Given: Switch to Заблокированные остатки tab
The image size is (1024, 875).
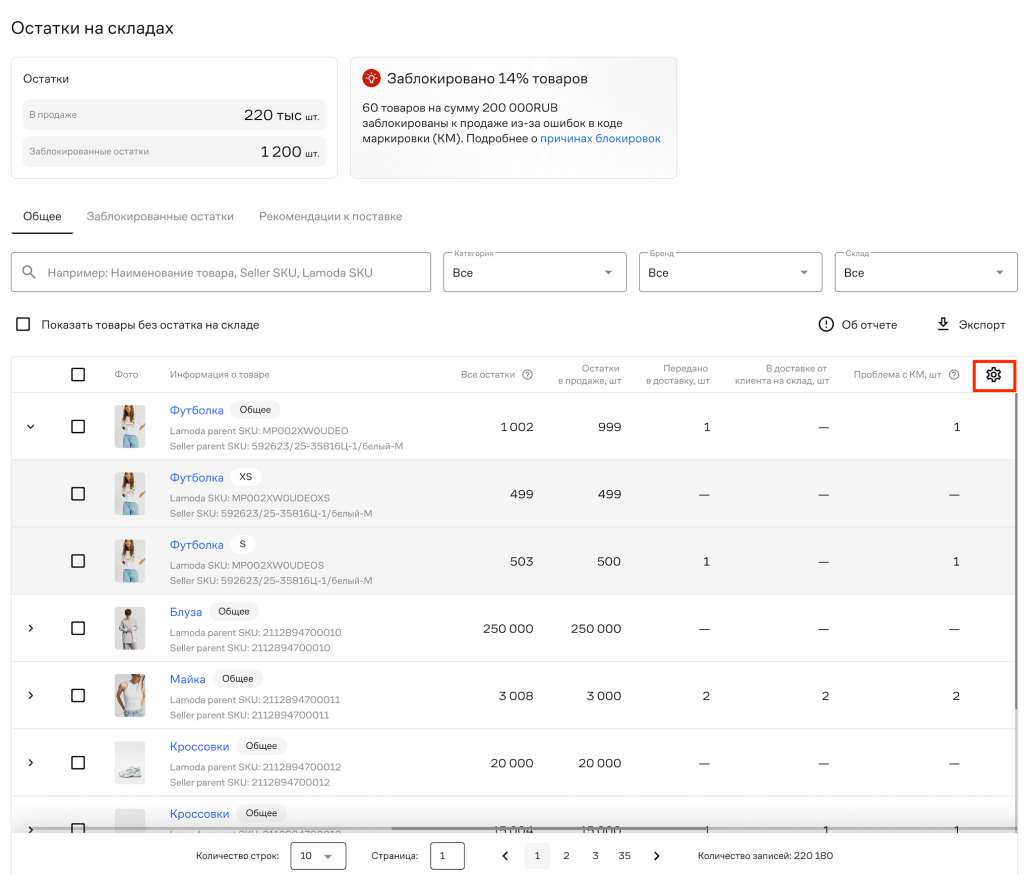Looking at the screenshot, I should (x=160, y=217).
